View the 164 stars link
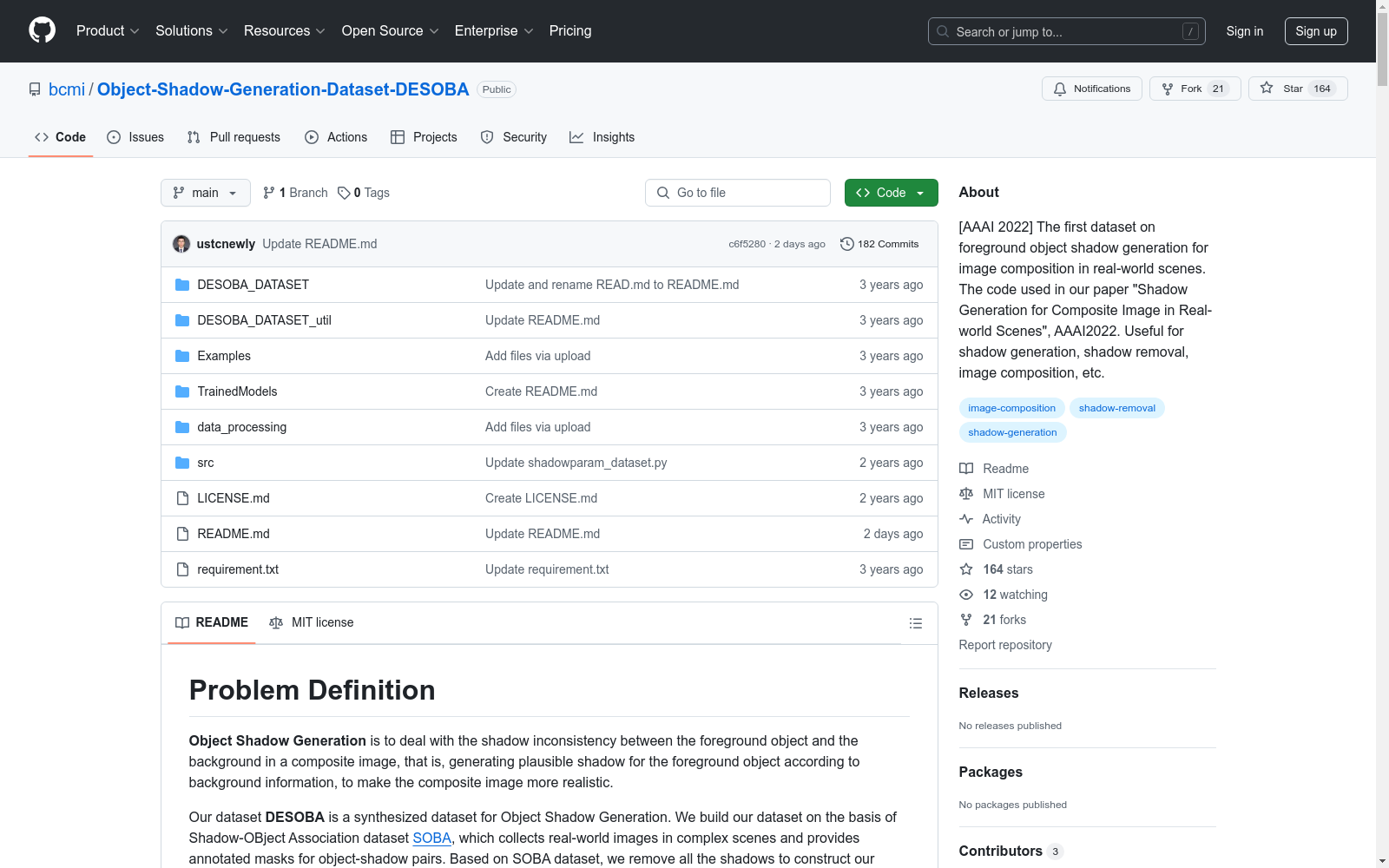This screenshot has width=1389, height=868. tap(997, 569)
